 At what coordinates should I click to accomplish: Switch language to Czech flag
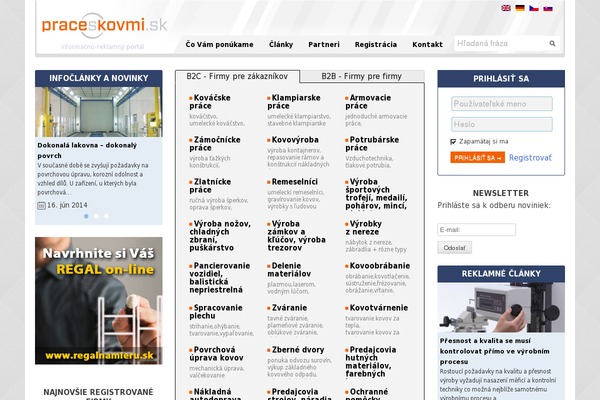[534, 8]
